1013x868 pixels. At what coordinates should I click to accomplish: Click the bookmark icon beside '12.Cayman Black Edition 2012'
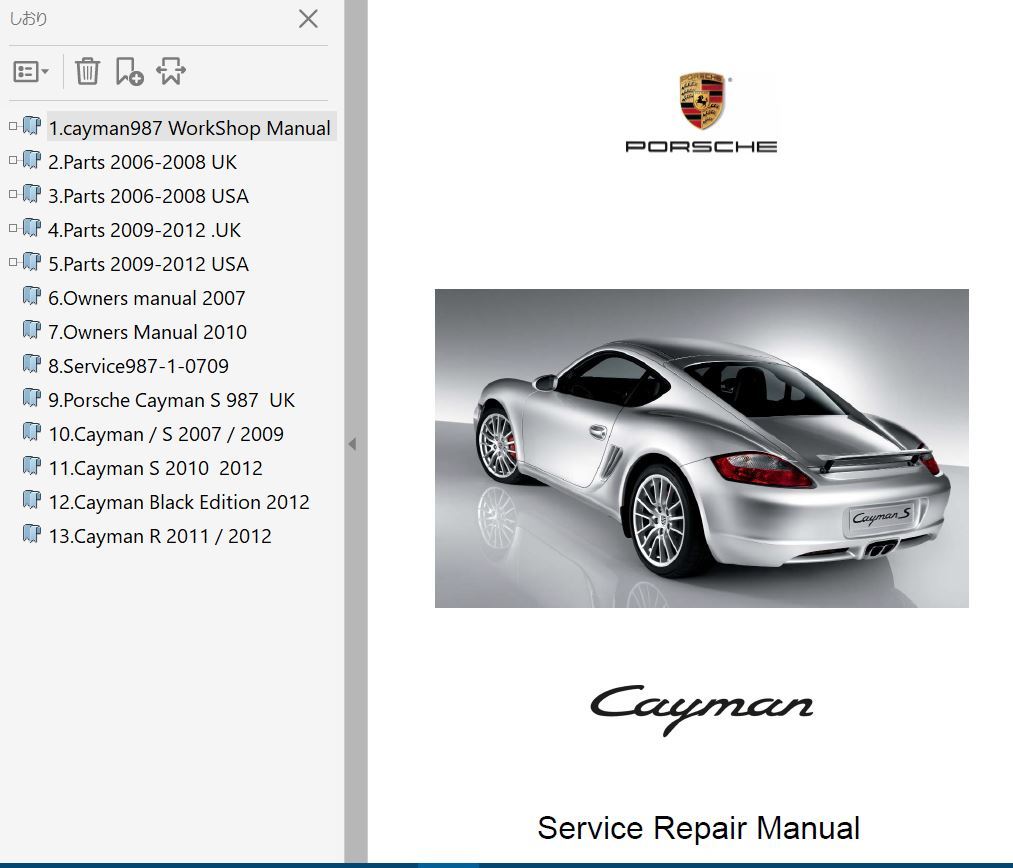[x=31, y=499]
